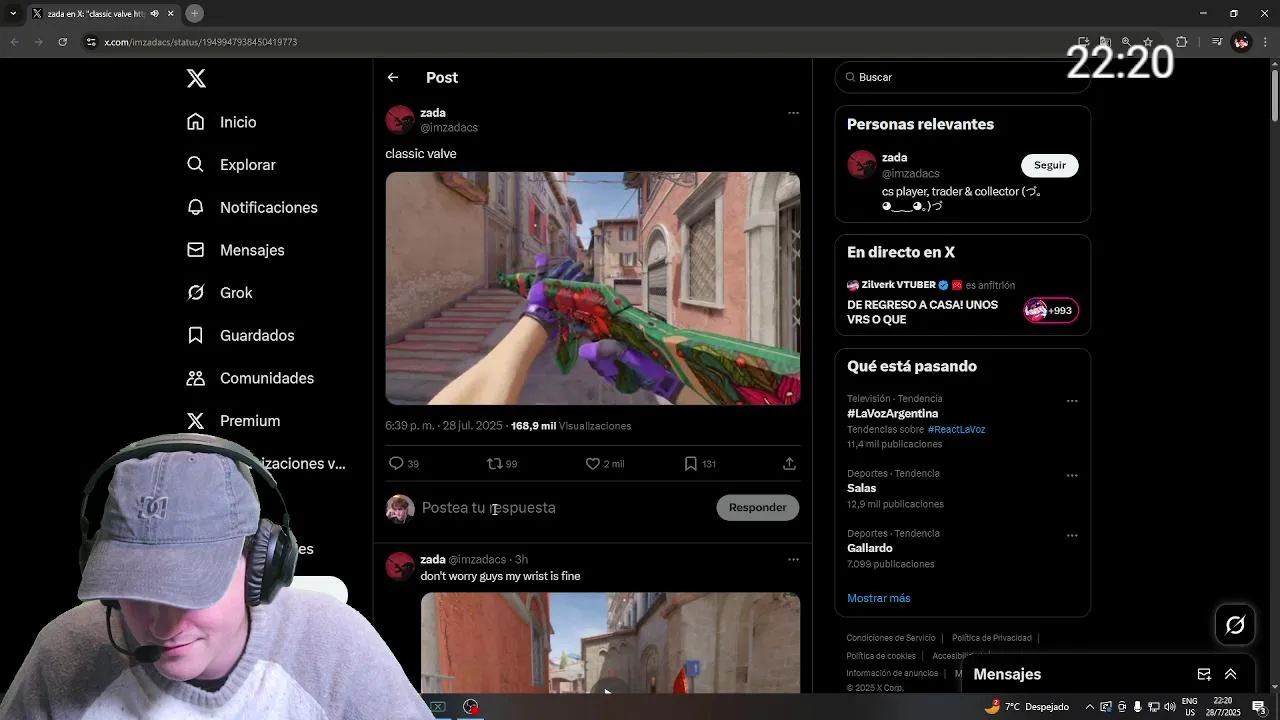Repost the post with 99 reposts
Screen dimensions: 1280x720
502,464
